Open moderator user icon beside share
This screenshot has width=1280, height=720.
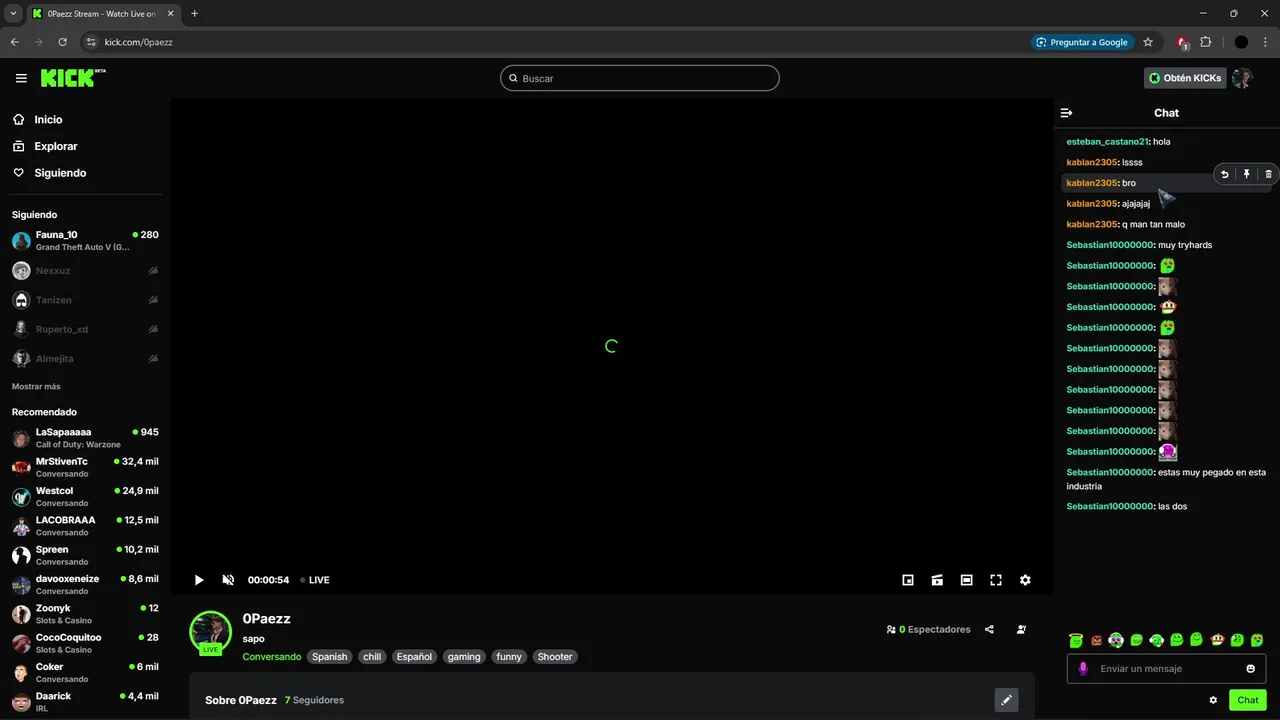pyautogui.click(x=1021, y=630)
